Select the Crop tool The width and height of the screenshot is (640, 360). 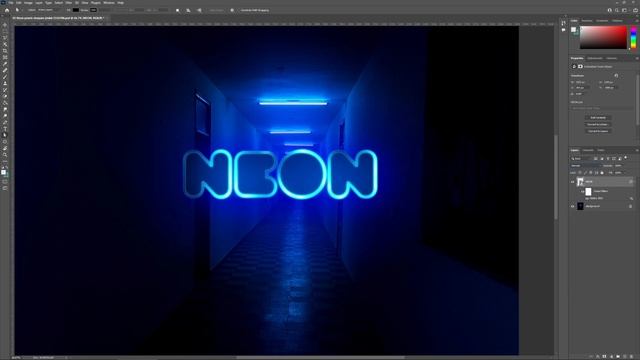(5, 51)
